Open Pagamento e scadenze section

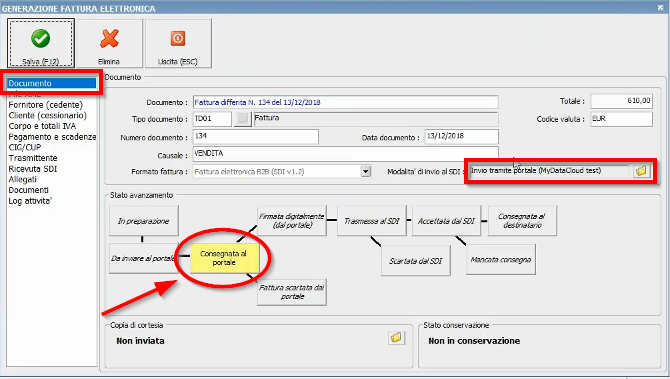point(52,137)
